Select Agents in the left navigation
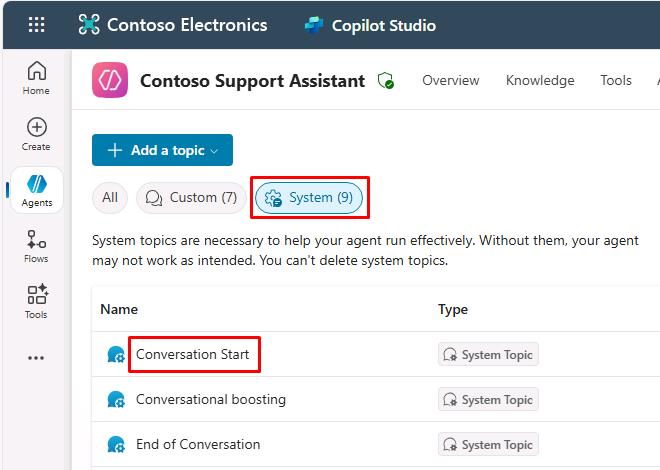This screenshot has width=660, height=470. (x=37, y=190)
